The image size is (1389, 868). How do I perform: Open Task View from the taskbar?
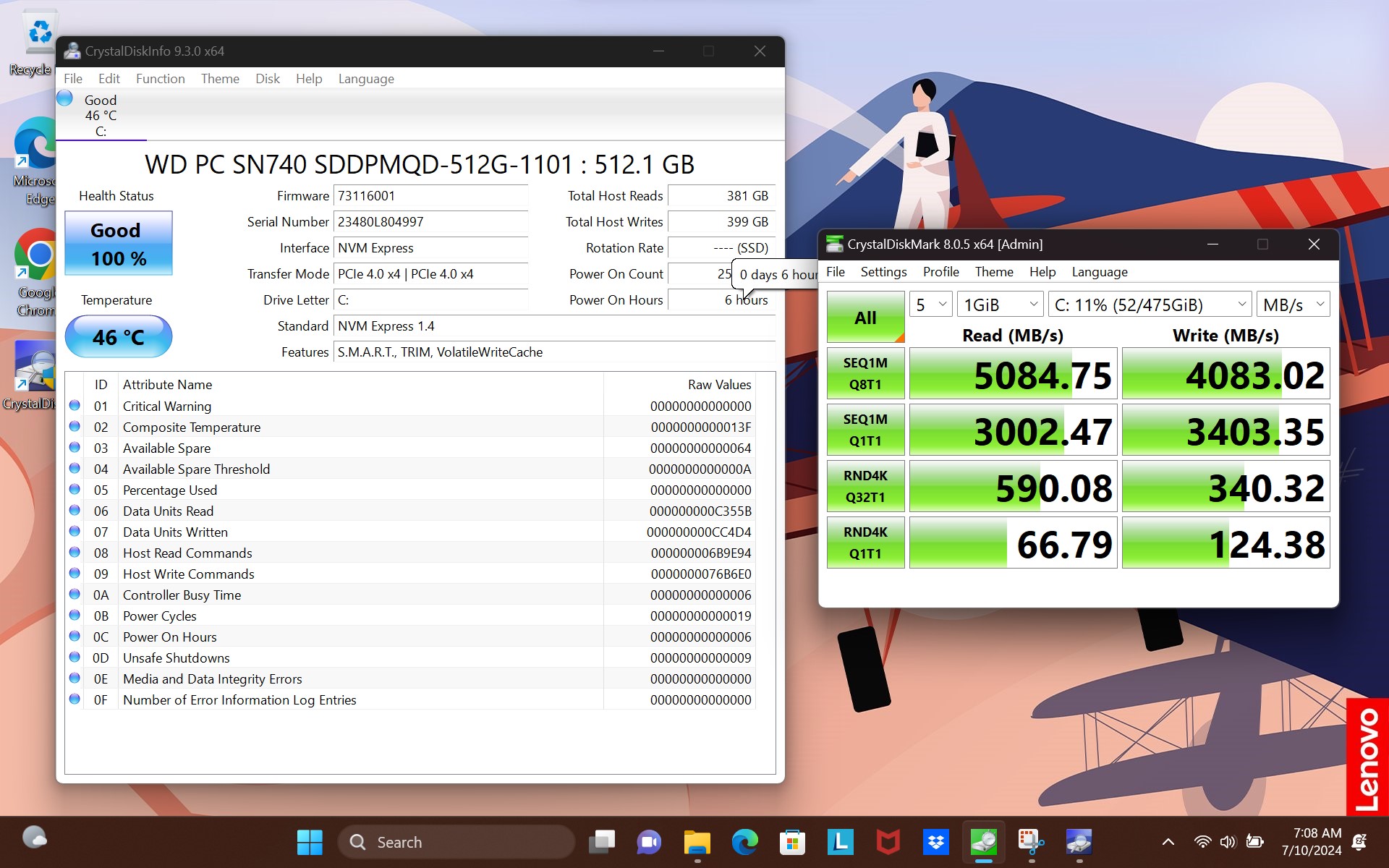602,842
